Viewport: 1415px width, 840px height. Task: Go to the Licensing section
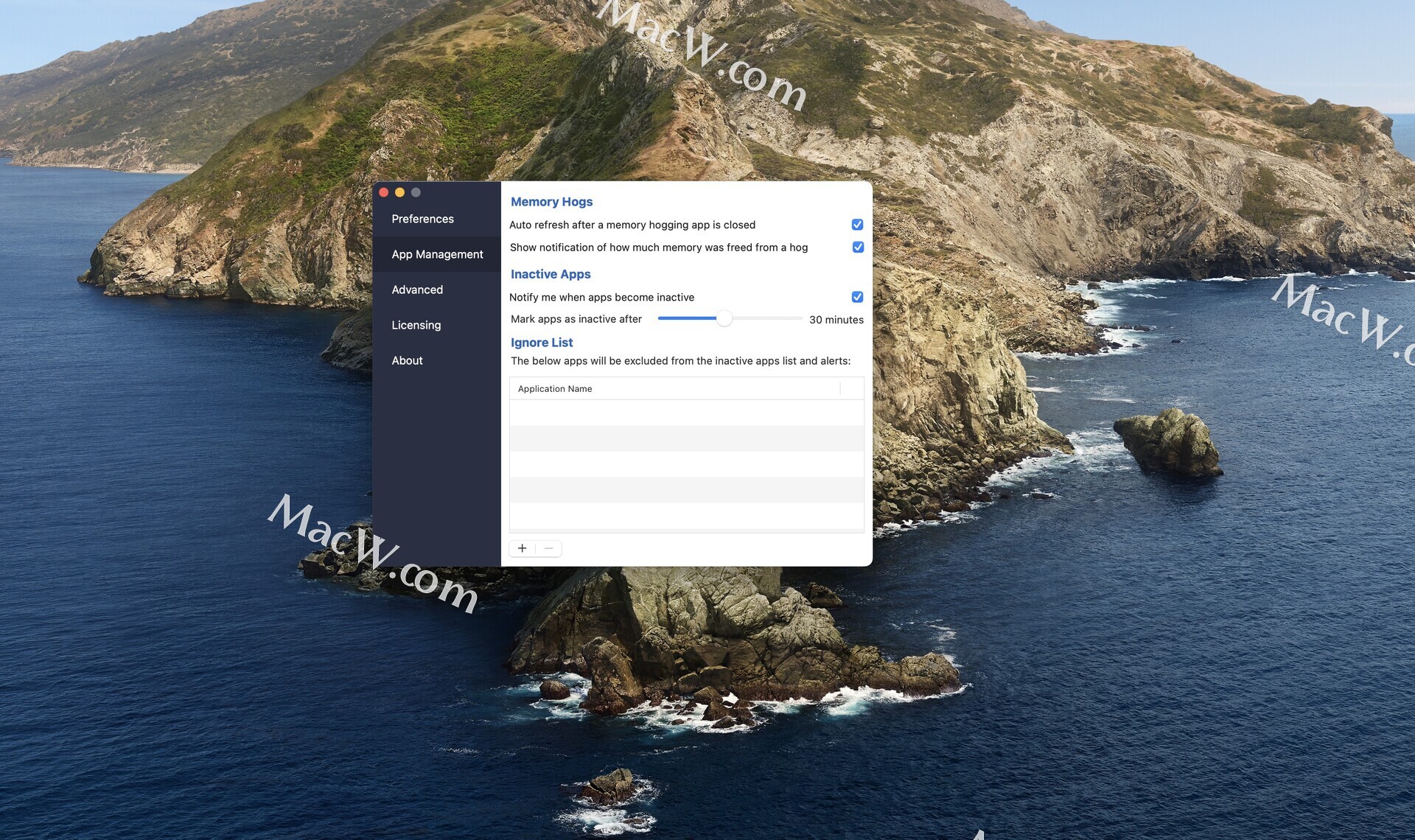[416, 325]
